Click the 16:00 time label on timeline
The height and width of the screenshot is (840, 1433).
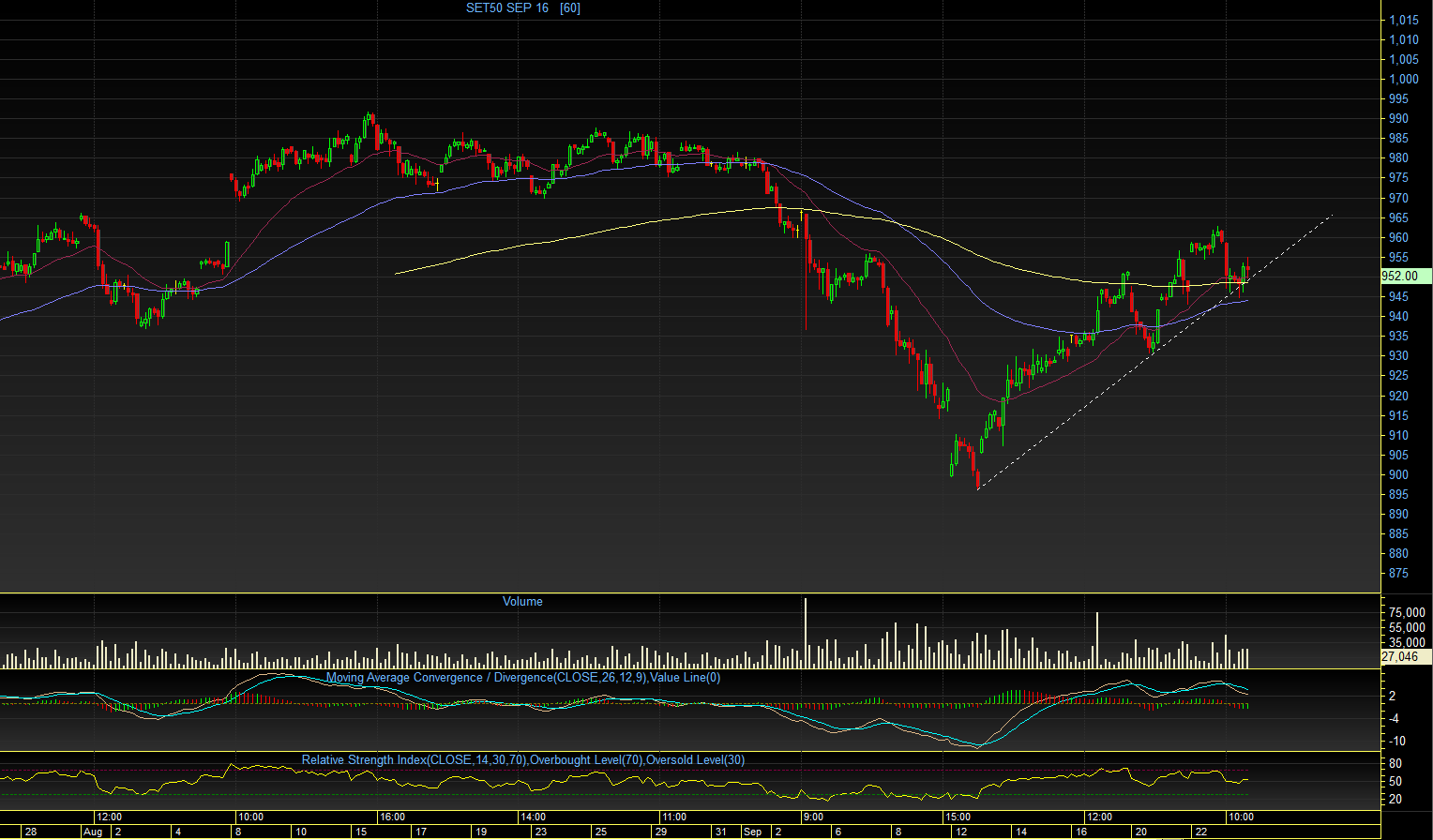392,817
